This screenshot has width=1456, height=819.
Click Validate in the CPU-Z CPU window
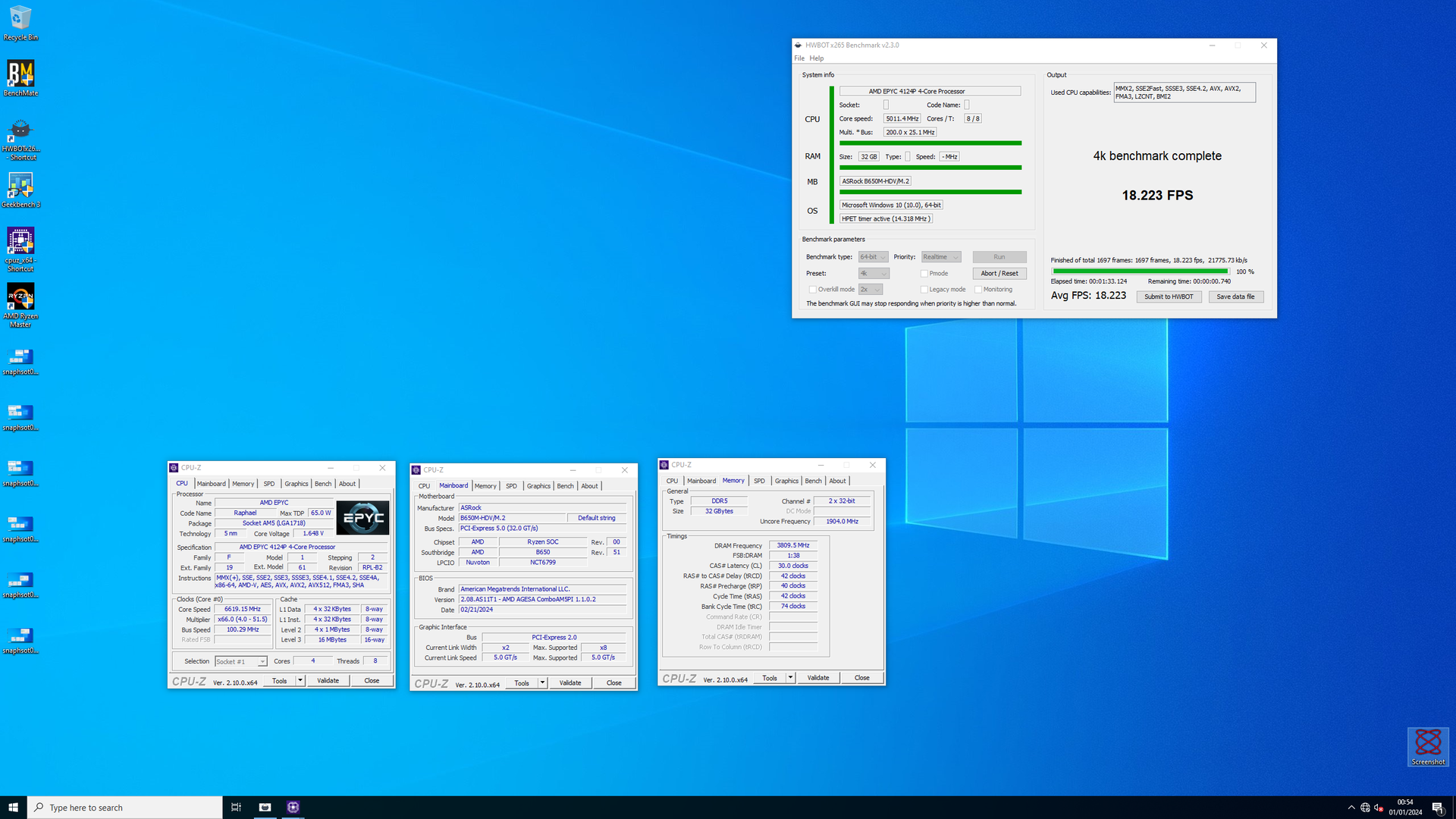328,681
